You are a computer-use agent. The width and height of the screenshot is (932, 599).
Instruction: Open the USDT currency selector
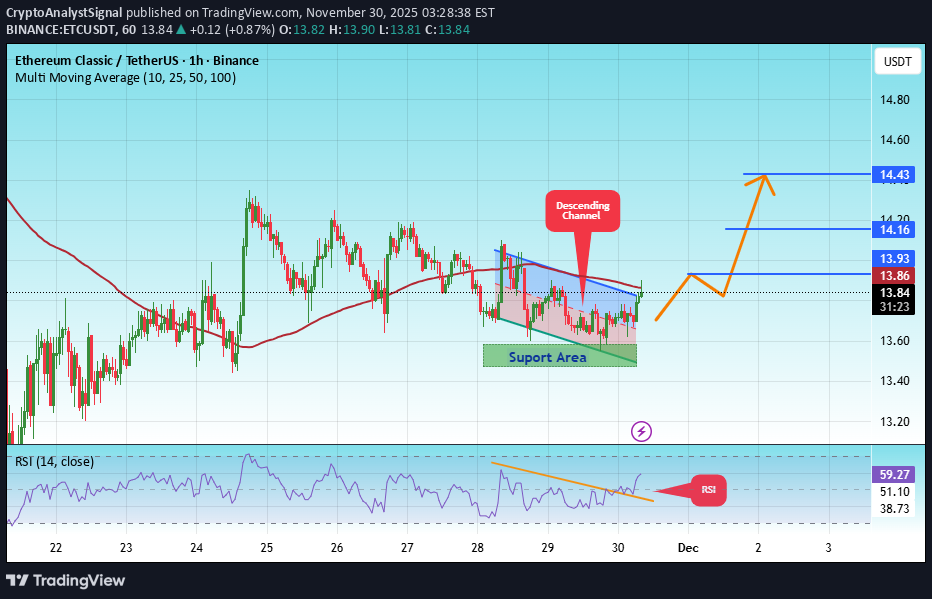897,61
